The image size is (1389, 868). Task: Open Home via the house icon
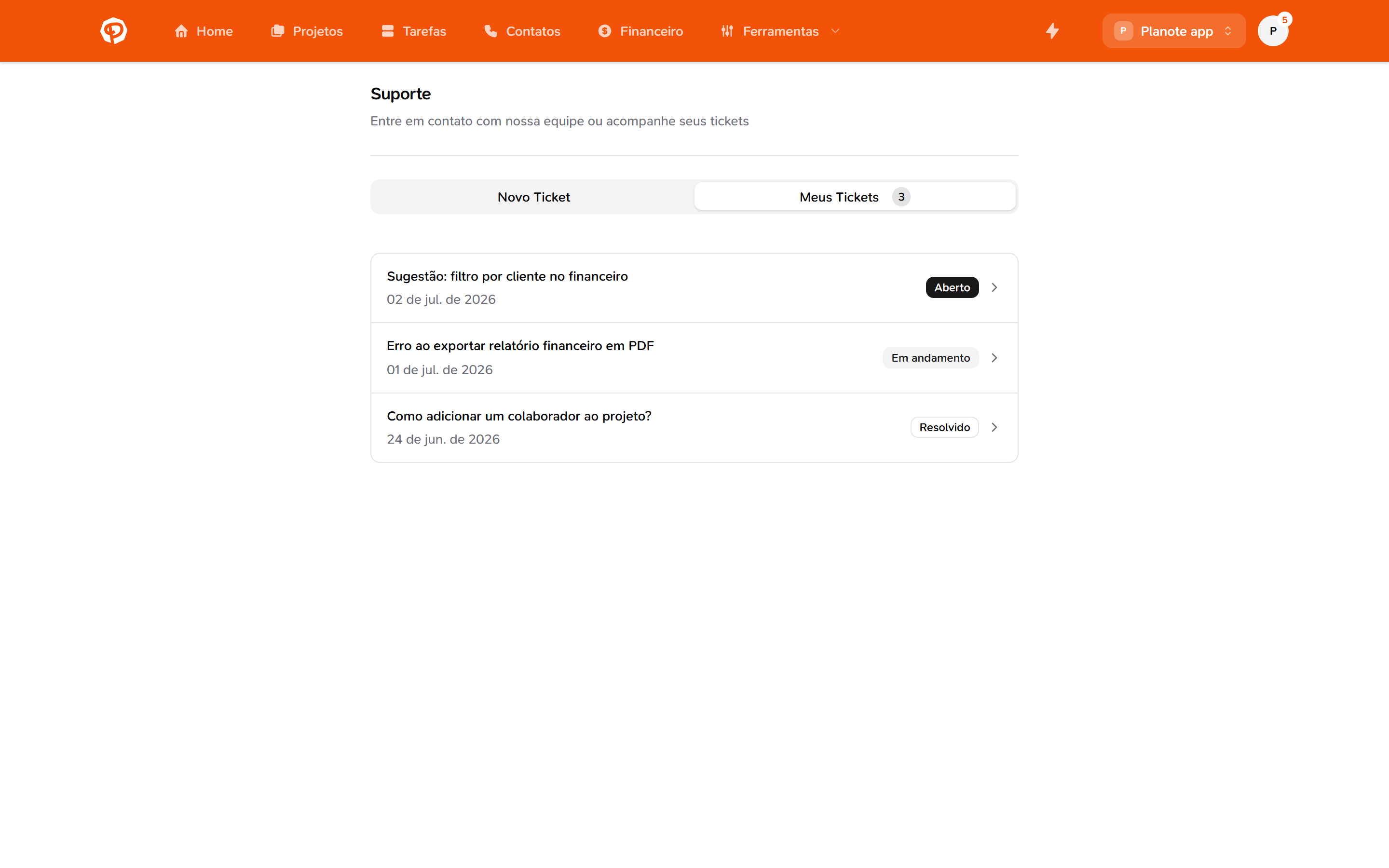click(181, 31)
